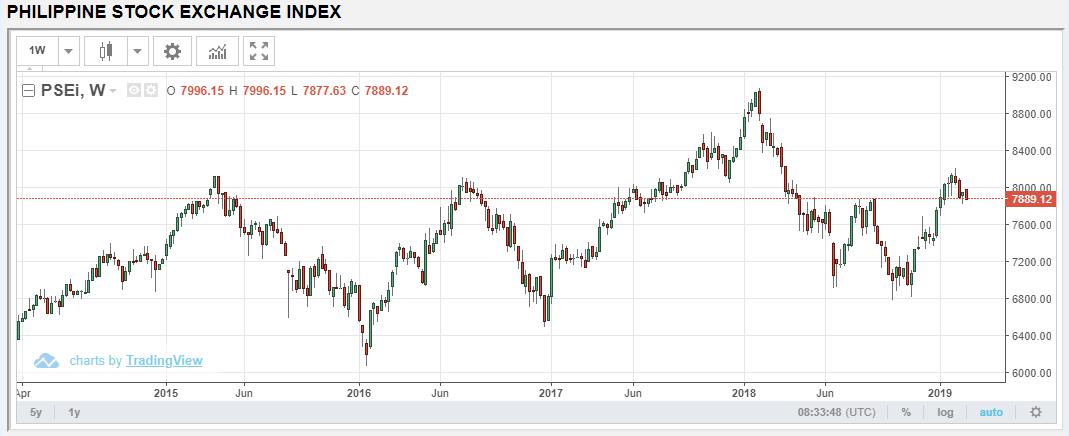Viewport: 1069px width, 436px height.
Task: Toggle fullscreen mode for the chart
Action: coord(259,51)
